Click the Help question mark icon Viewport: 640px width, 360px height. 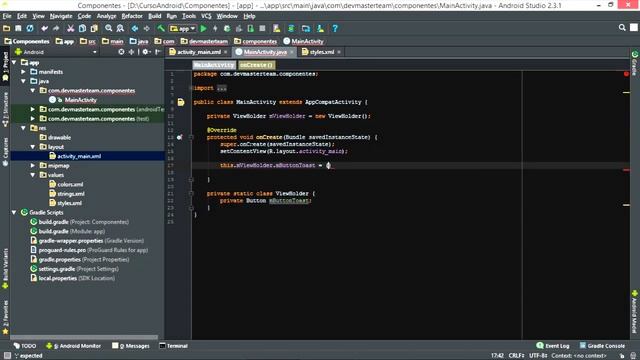point(335,29)
